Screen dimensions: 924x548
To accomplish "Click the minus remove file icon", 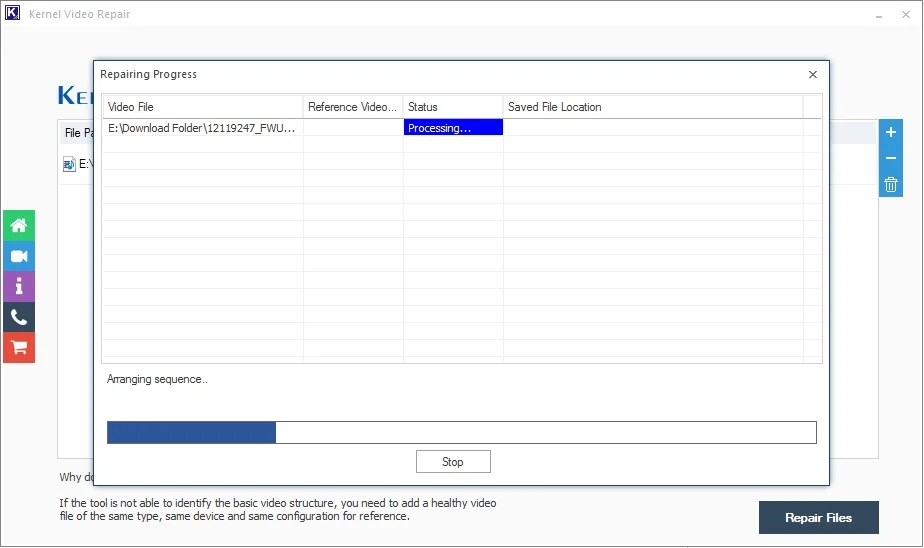I will pos(890,158).
